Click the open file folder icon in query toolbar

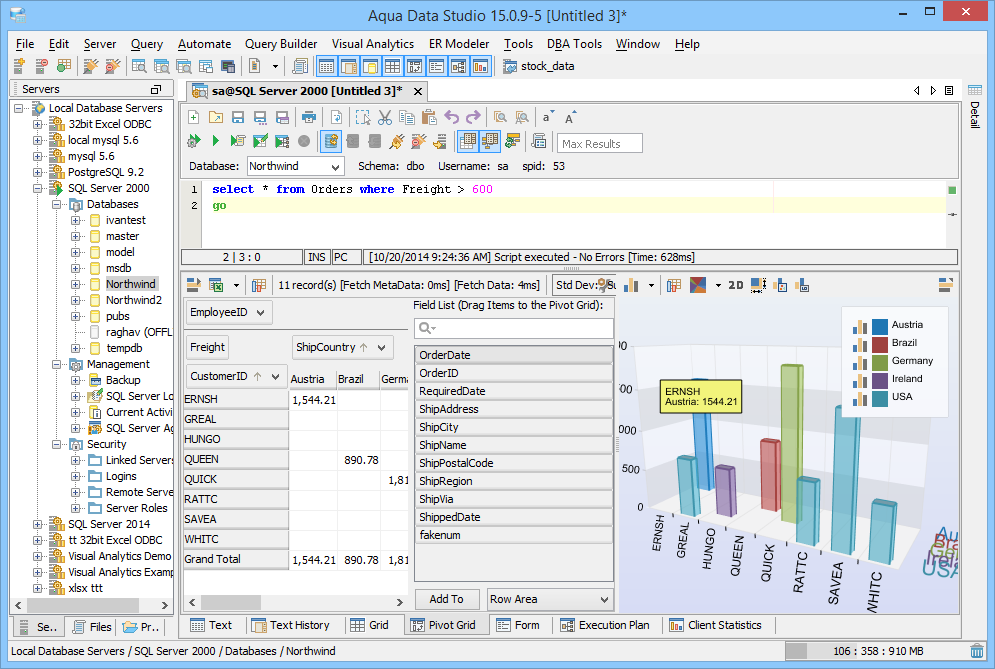pyautogui.click(x=216, y=117)
